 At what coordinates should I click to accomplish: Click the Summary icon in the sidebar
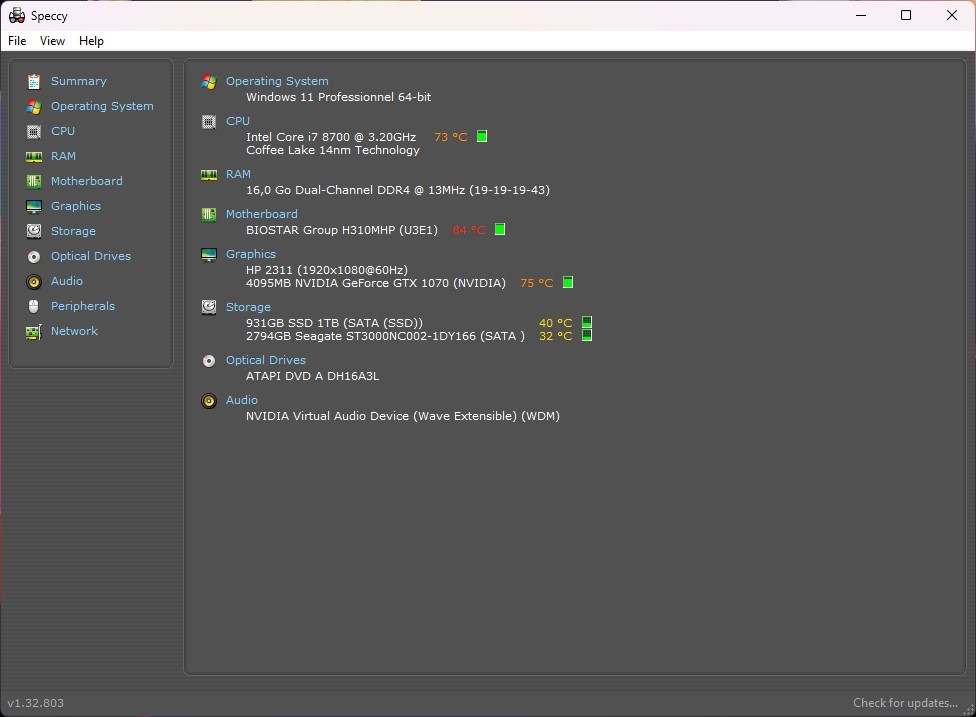pyautogui.click(x=34, y=82)
